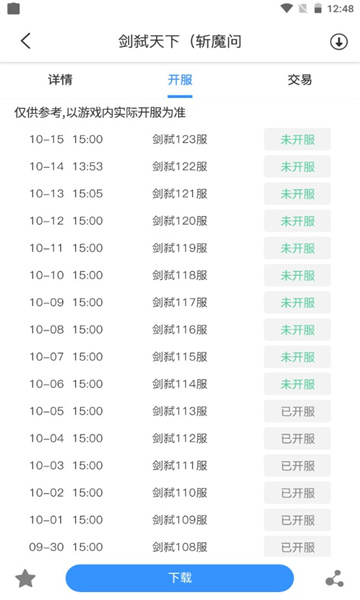Tap the battery status icon

(318, 8)
